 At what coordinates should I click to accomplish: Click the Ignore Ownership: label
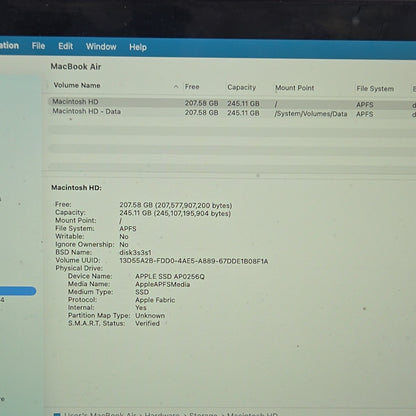coord(85,244)
